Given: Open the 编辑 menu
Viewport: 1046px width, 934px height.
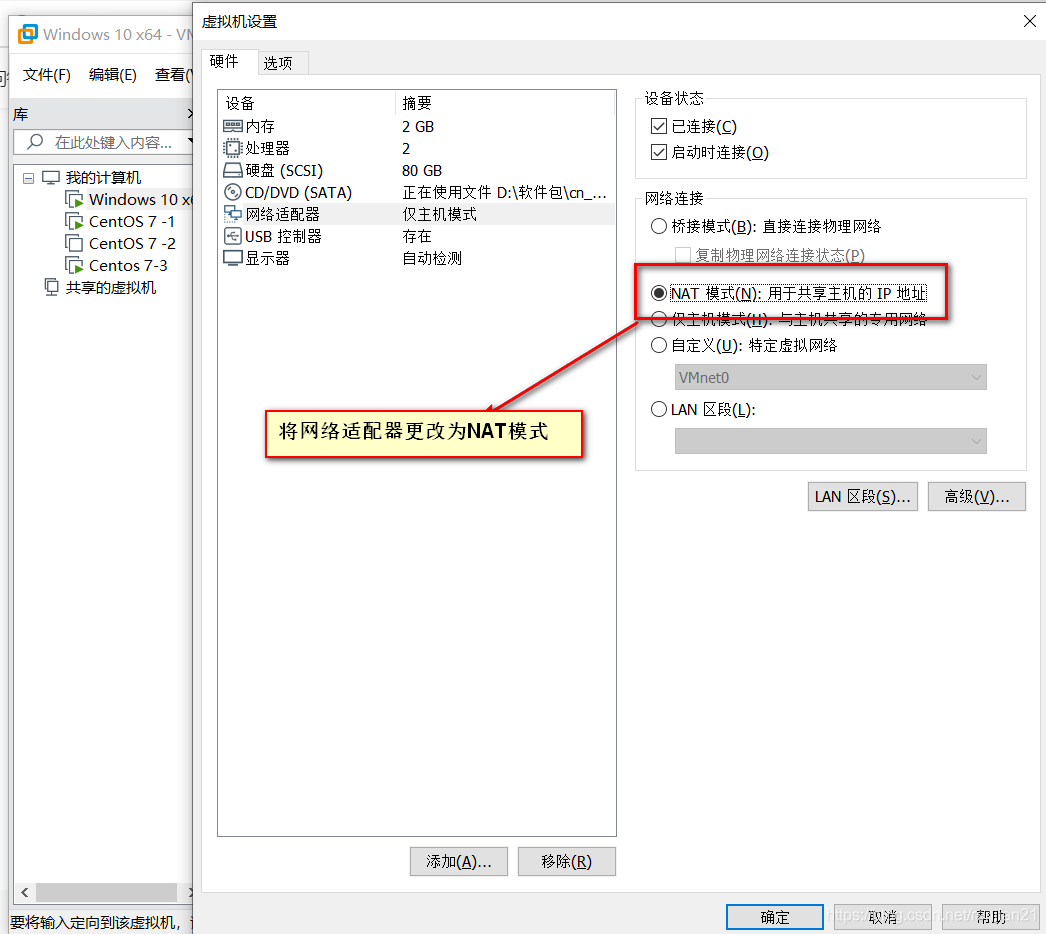Looking at the screenshot, I should pyautogui.click(x=112, y=74).
